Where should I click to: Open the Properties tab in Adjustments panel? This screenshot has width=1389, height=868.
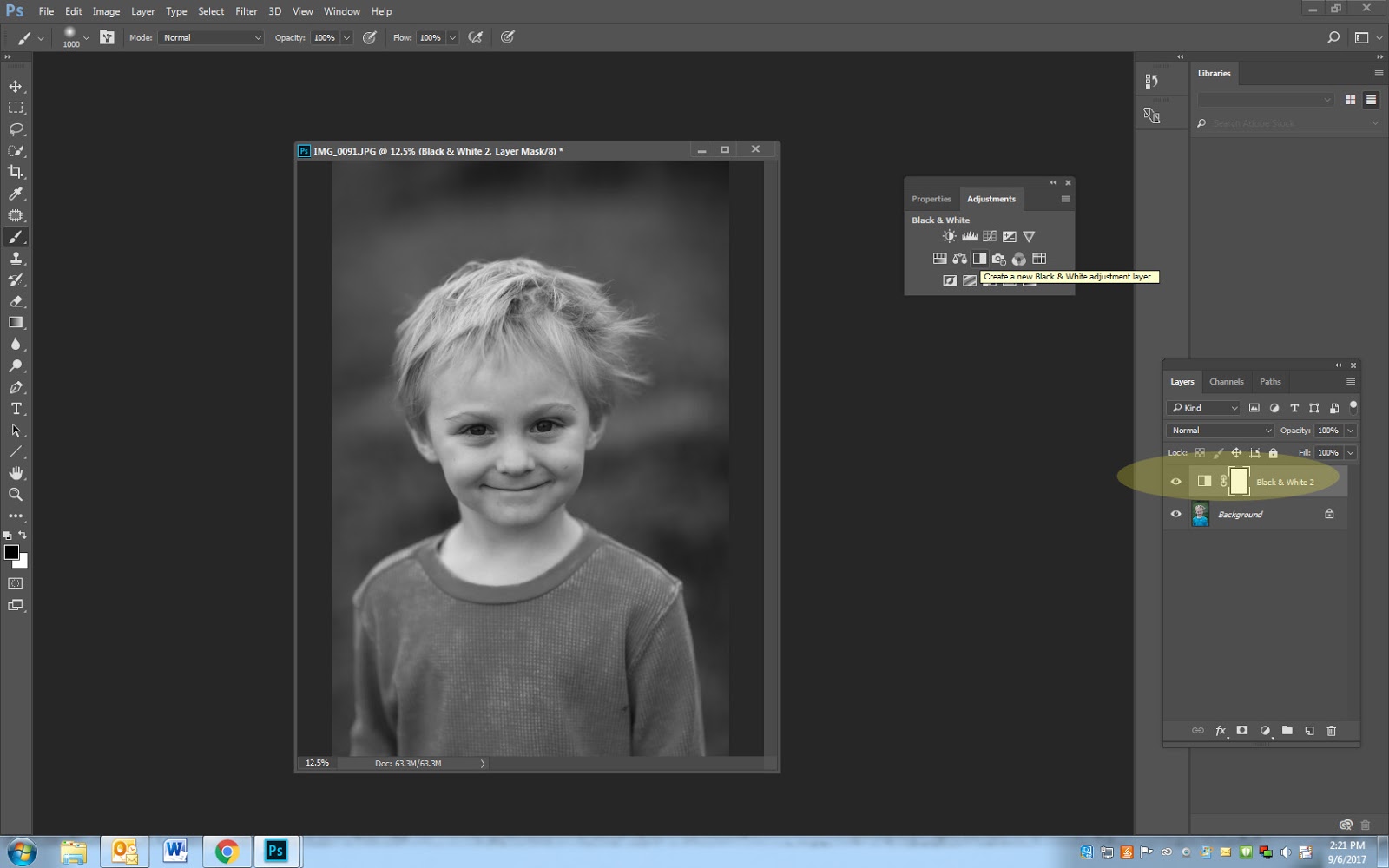[x=931, y=199]
